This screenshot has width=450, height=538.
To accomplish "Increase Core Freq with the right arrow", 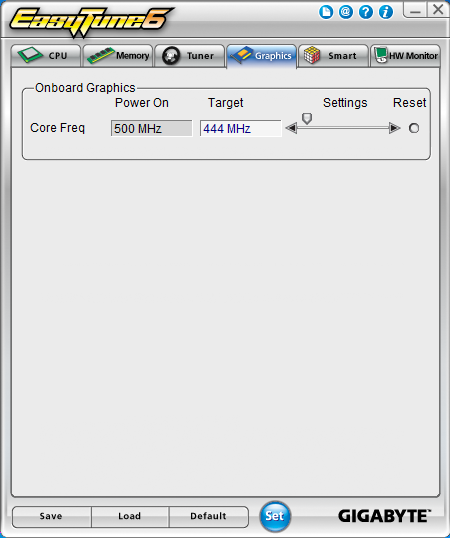I will [394, 128].
